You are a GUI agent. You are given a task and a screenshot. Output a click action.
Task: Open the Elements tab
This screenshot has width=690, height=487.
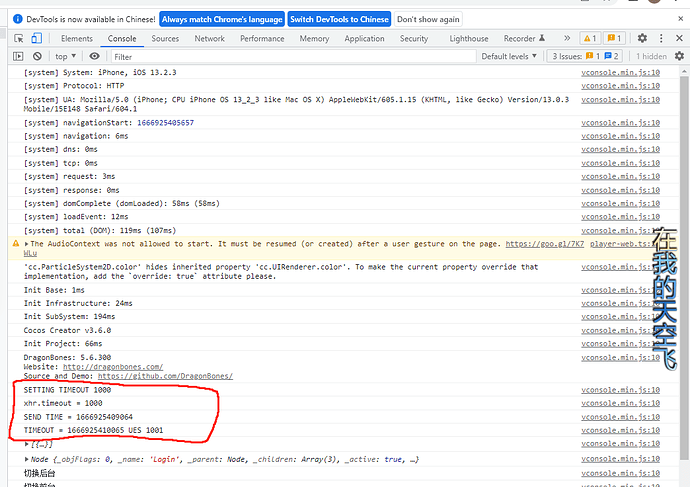(77, 39)
